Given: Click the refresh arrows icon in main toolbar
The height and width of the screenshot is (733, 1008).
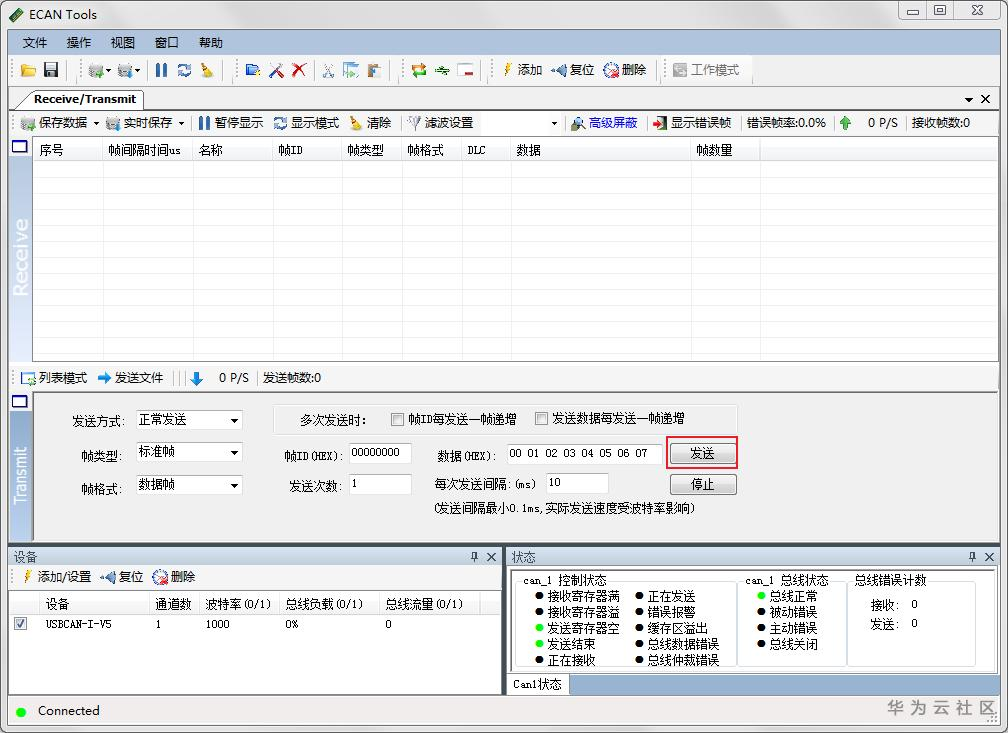Looking at the screenshot, I should click(184, 69).
